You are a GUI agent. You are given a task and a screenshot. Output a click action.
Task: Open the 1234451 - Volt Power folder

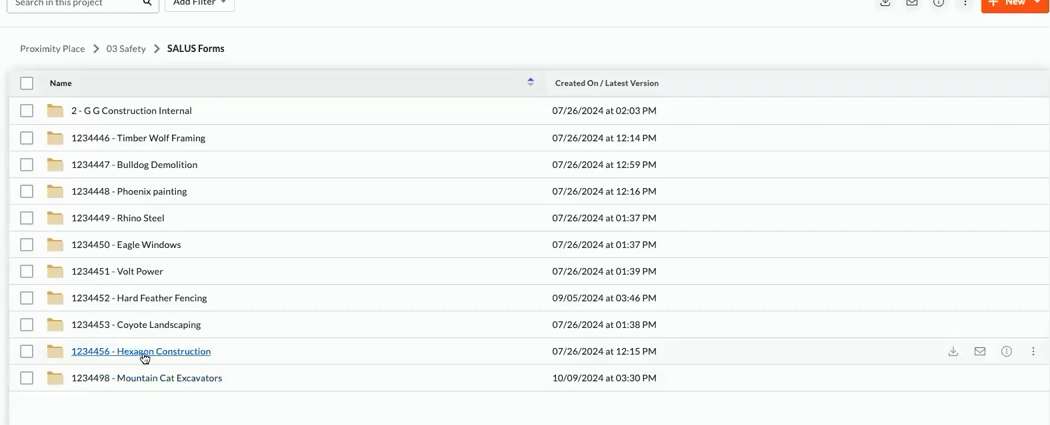coord(117,272)
